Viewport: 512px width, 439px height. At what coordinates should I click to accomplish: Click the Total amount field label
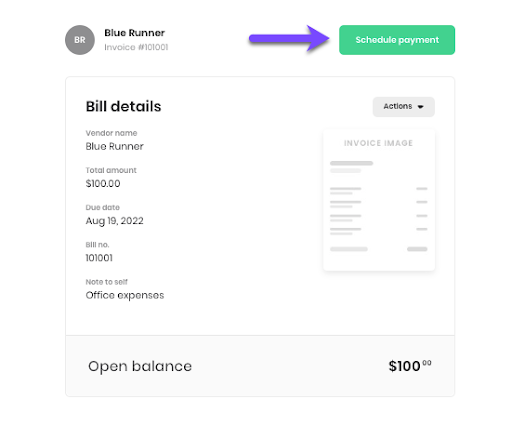point(111,170)
